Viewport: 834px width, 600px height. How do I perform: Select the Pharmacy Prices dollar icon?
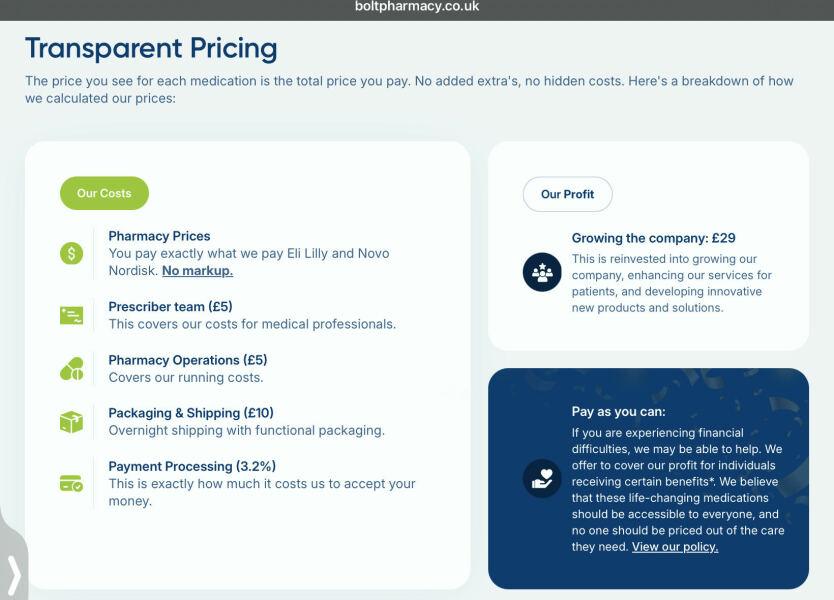pyautogui.click(x=70, y=253)
